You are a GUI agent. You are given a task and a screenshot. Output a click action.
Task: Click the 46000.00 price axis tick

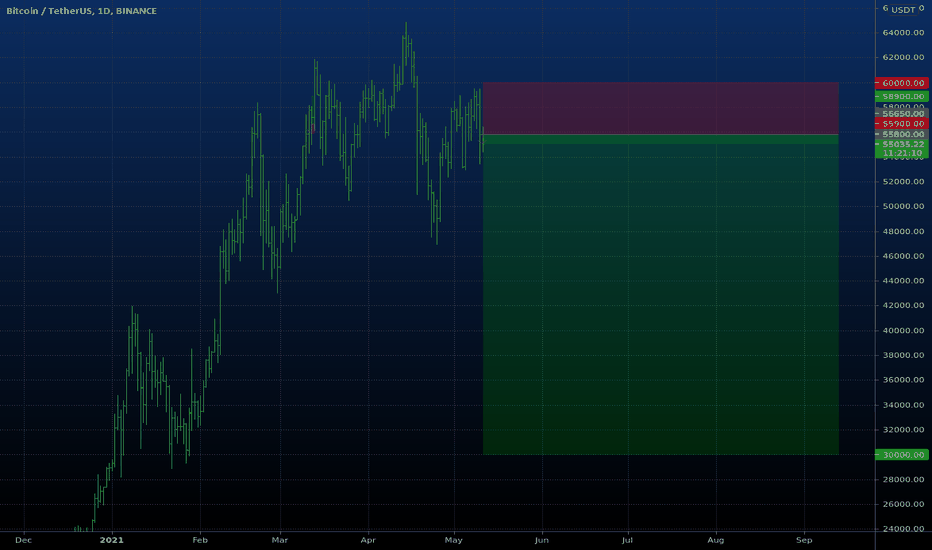903,256
